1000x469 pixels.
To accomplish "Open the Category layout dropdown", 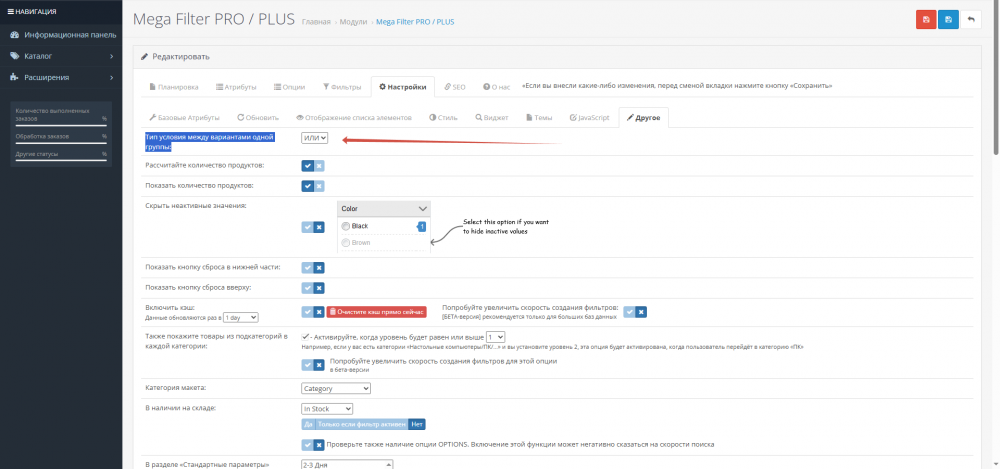I will pos(336,389).
